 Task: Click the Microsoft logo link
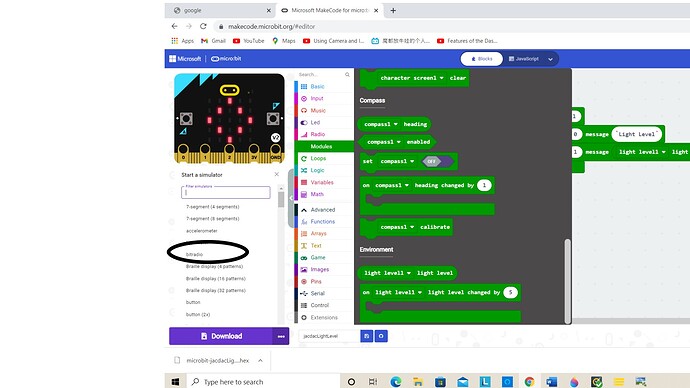click(x=185, y=59)
